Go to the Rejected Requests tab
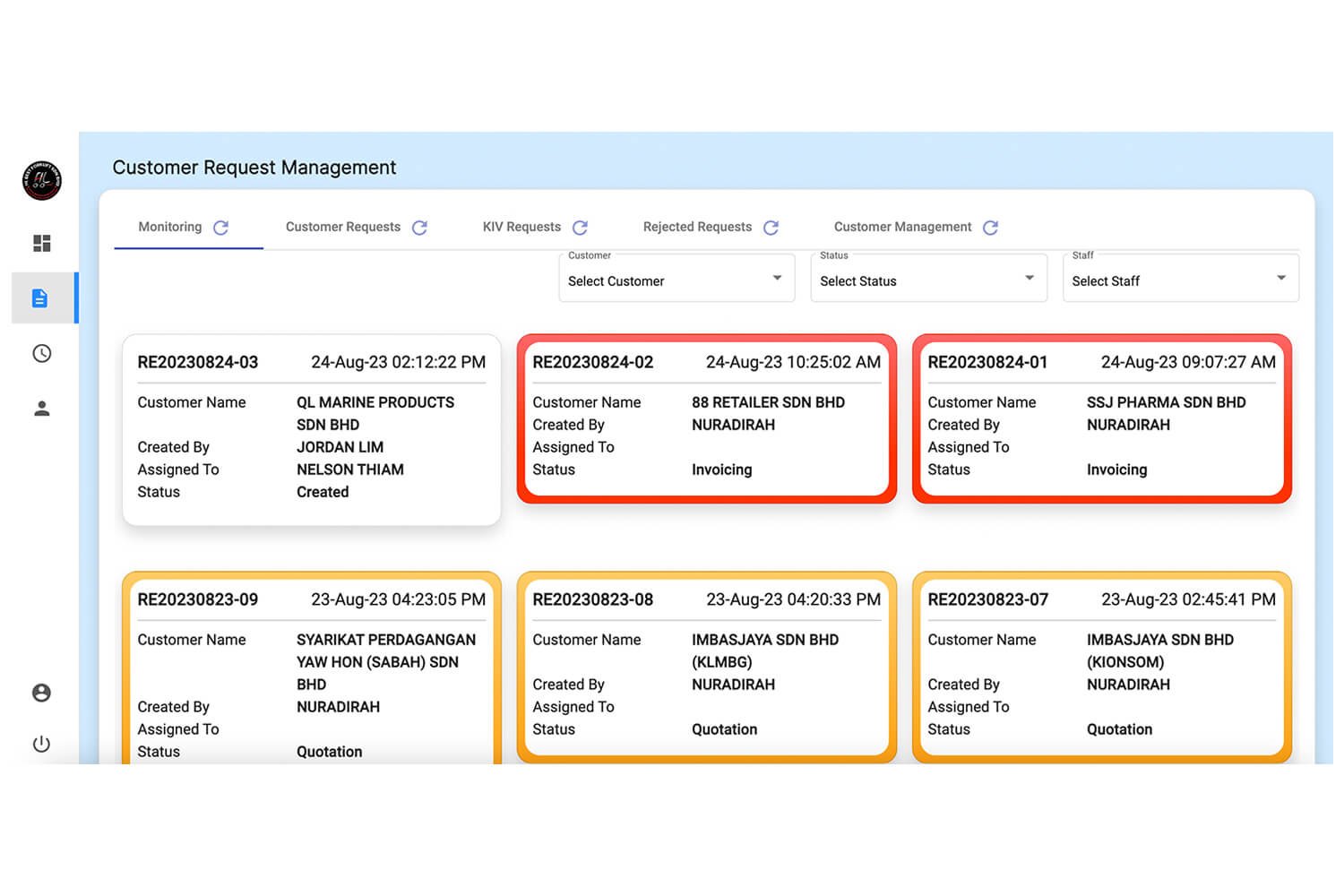This screenshot has height=896, width=1344. click(697, 228)
